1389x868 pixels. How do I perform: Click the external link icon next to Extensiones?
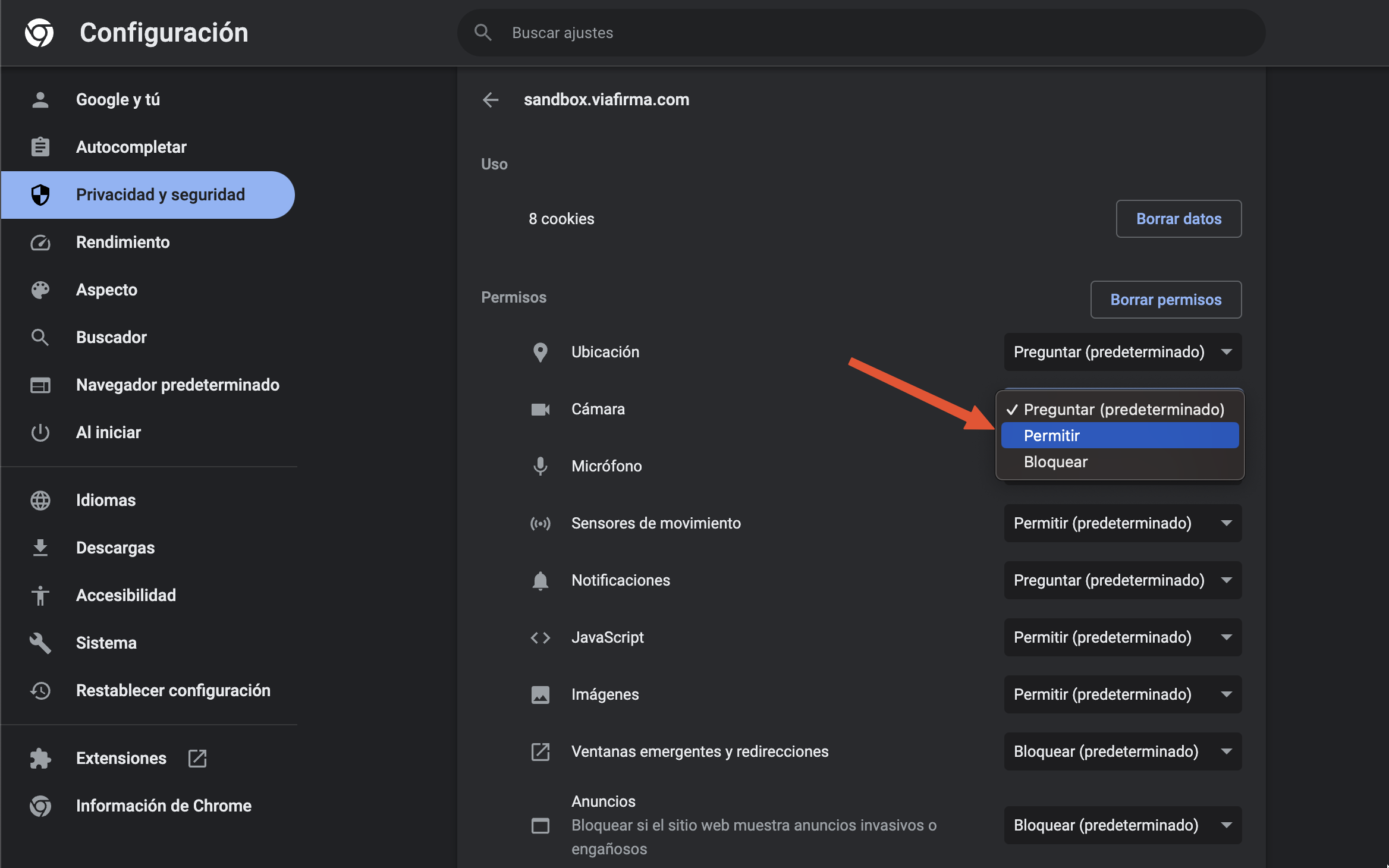click(x=197, y=758)
